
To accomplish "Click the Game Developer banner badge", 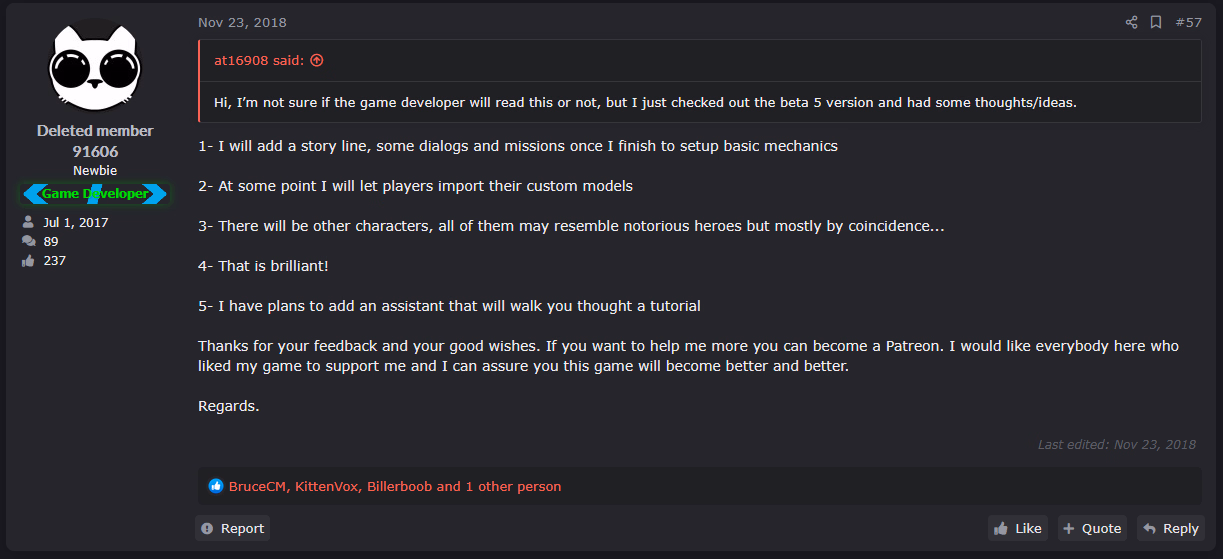I will pyautogui.click(x=95, y=193).
